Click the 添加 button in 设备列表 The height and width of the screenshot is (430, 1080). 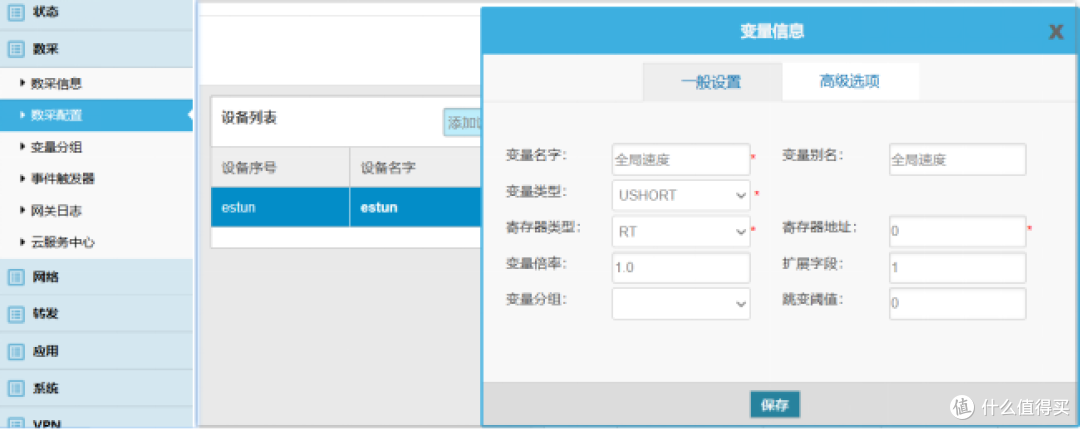click(x=462, y=123)
